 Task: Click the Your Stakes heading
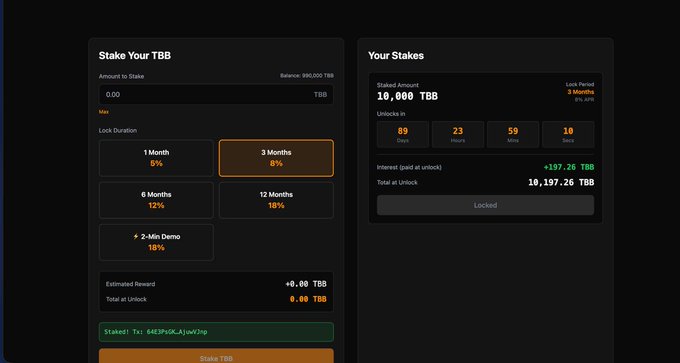pyautogui.click(x=396, y=56)
